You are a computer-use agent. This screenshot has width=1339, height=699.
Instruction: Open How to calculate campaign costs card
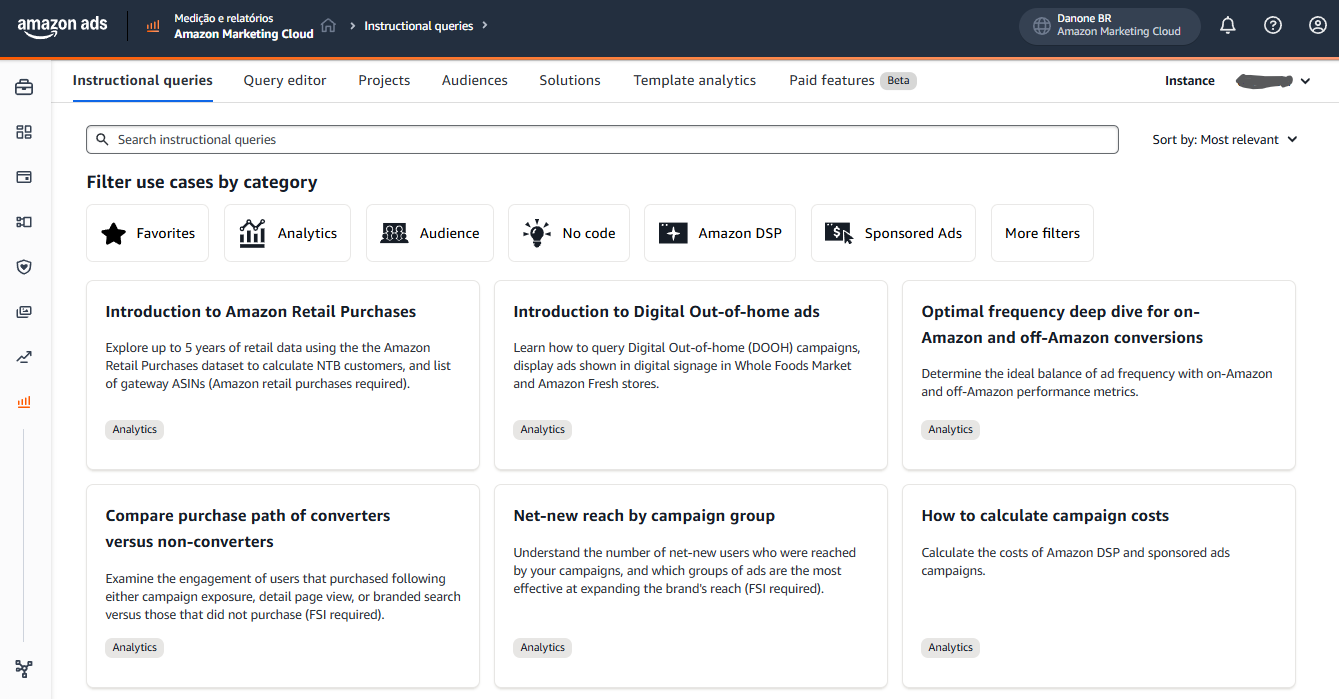[x=1099, y=586]
